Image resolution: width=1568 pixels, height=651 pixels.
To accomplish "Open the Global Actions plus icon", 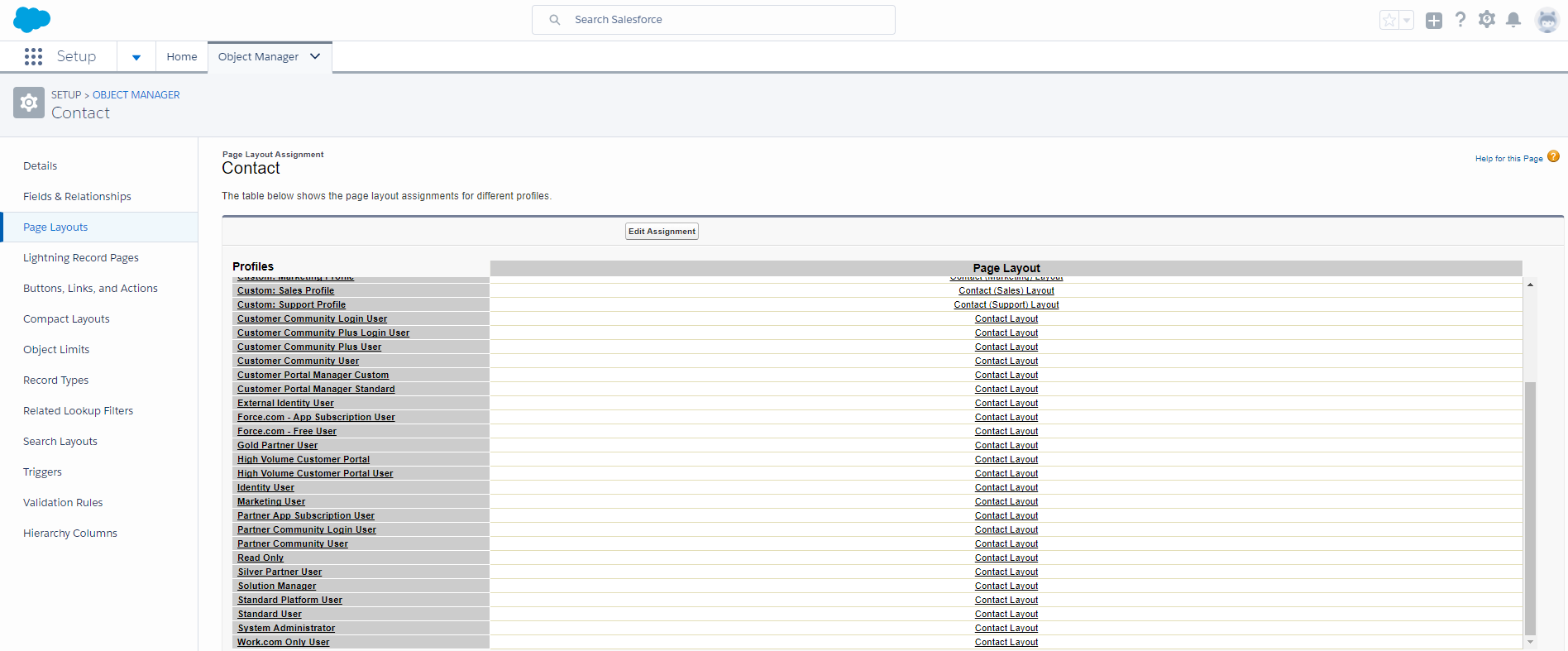I will (x=1434, y=21).
